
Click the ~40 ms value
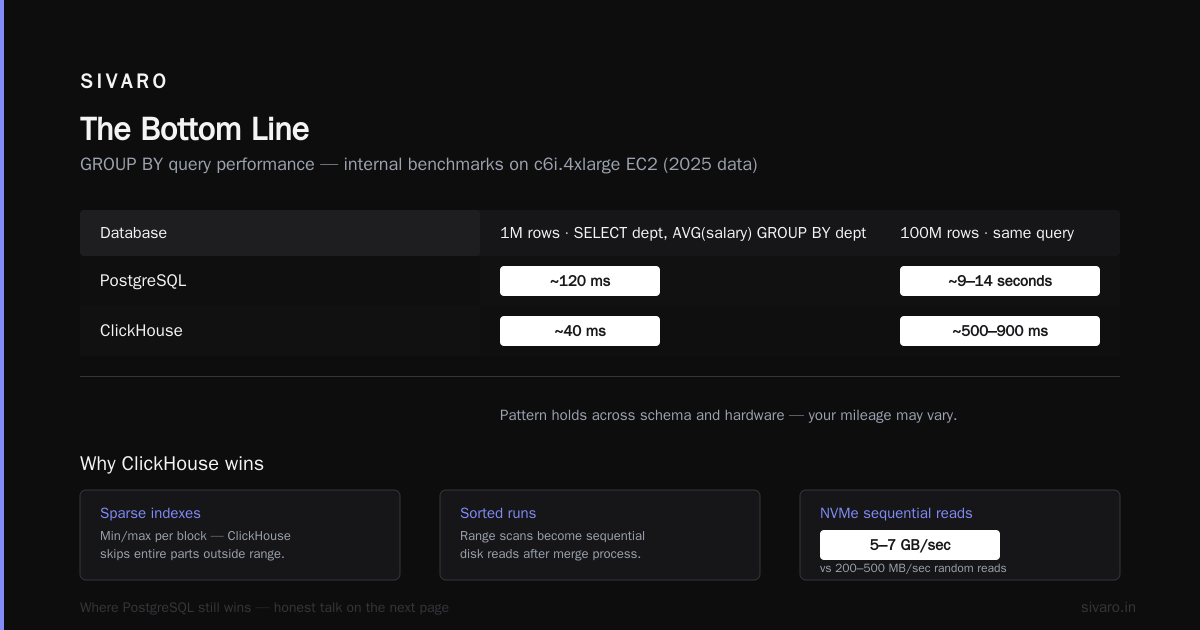(580, 331)
